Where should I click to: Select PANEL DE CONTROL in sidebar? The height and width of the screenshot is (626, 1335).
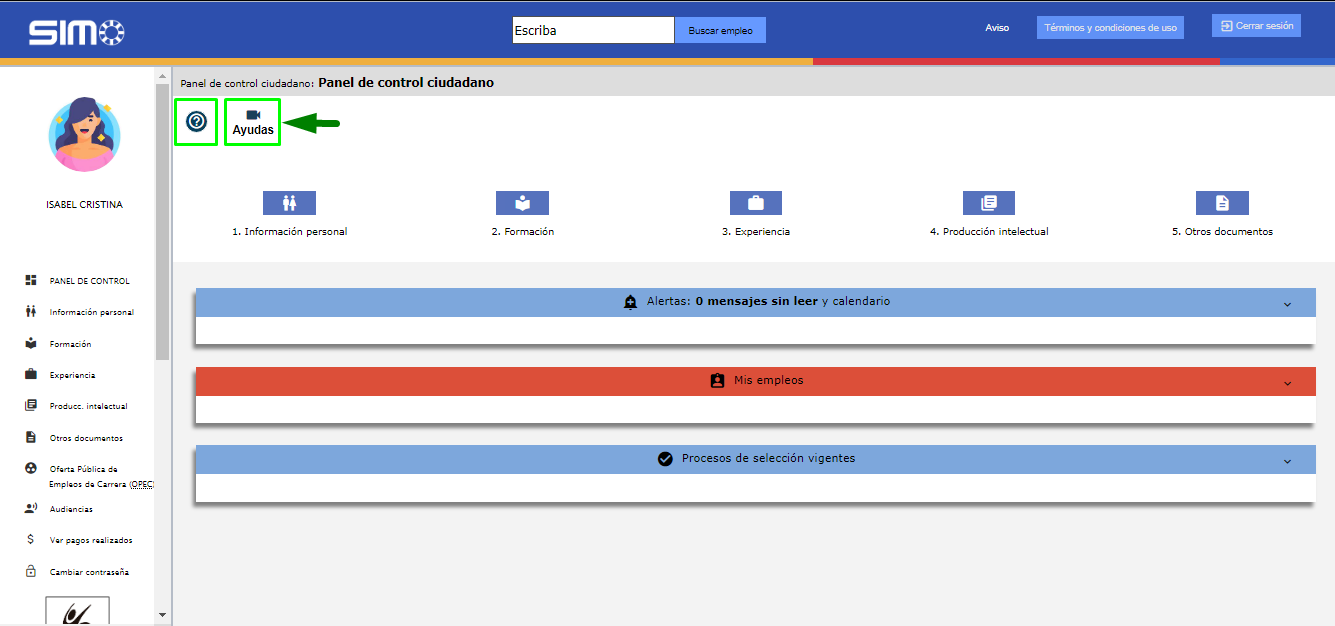[x=89, y=281]
